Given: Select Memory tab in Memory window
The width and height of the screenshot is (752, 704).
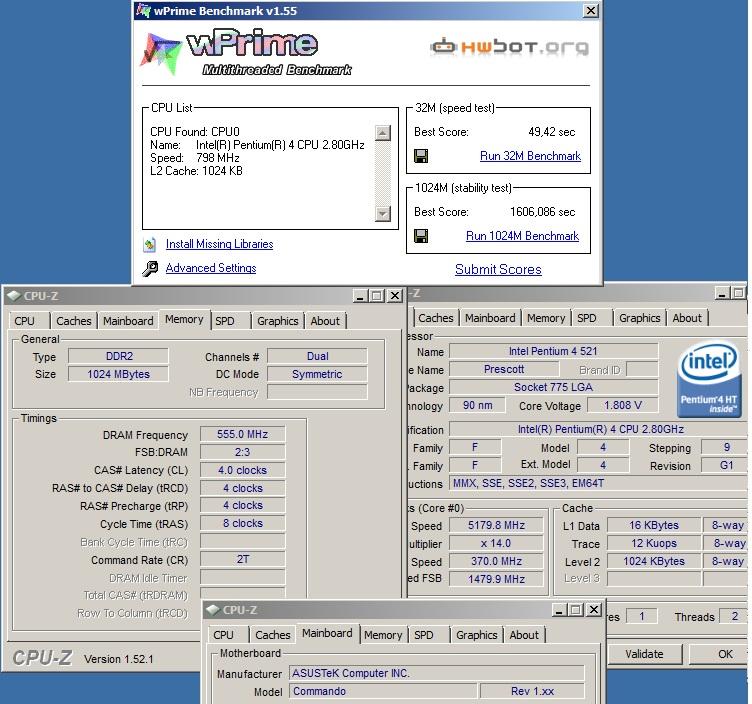Looking at the screenshot, I should (x=184, y=319).
